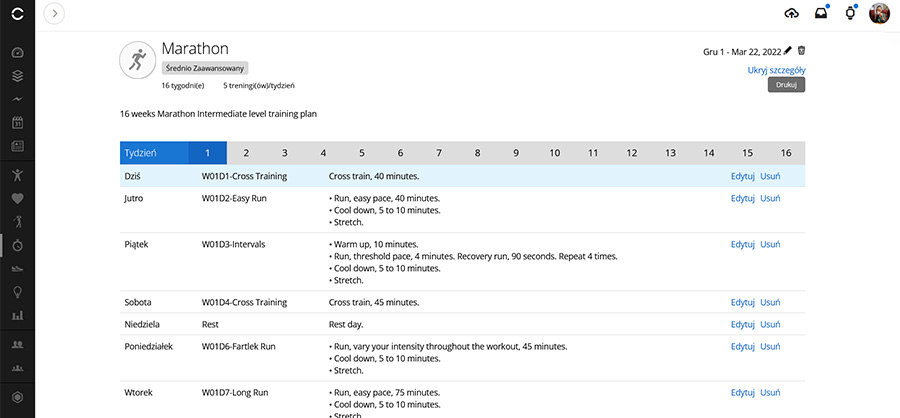Click Edytuj for W01D3-Intervals
Viewport: 900px width, 418px height.
click(742, 244)
